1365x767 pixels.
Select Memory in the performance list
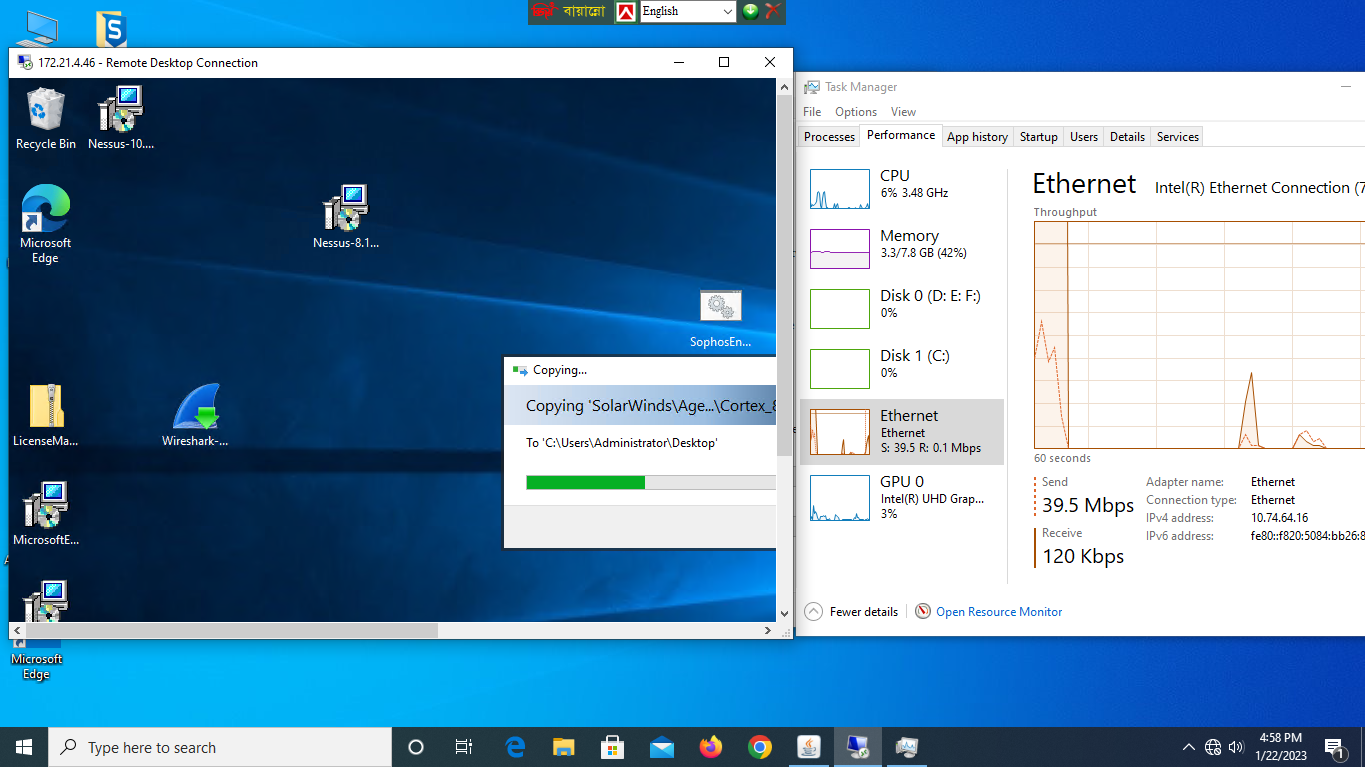pos(902,249)
